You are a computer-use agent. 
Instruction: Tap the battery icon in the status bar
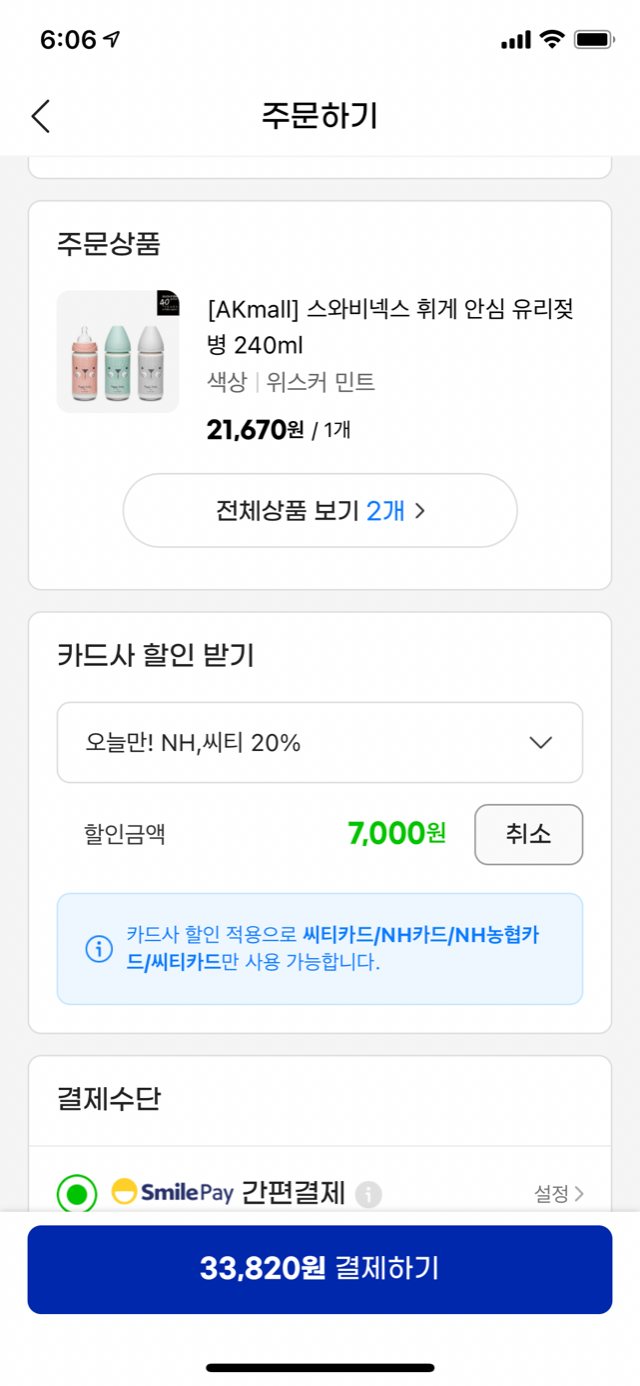(594, 40)
